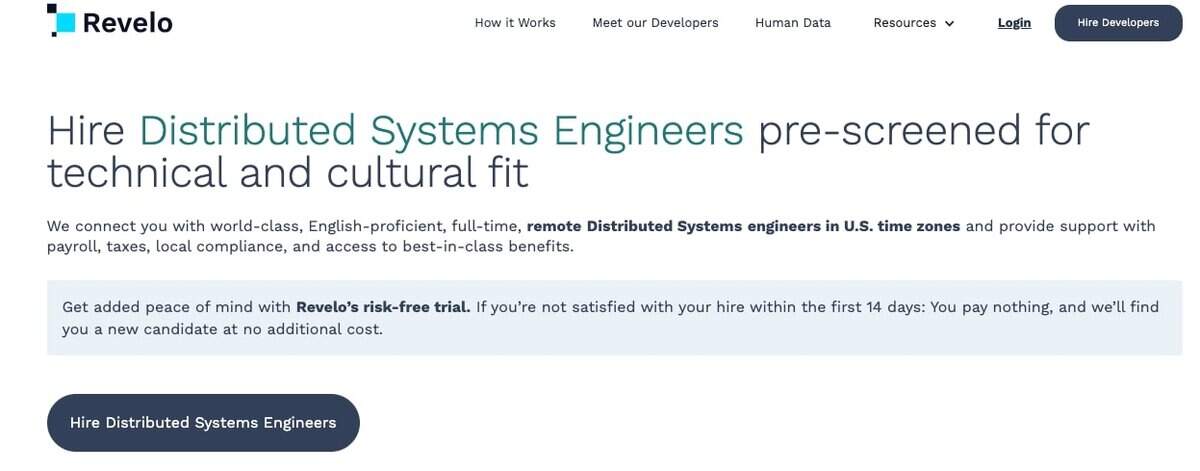
Task: Click the Hire Distributed Systems Engineers button
Action: click(x=203, y=423)
